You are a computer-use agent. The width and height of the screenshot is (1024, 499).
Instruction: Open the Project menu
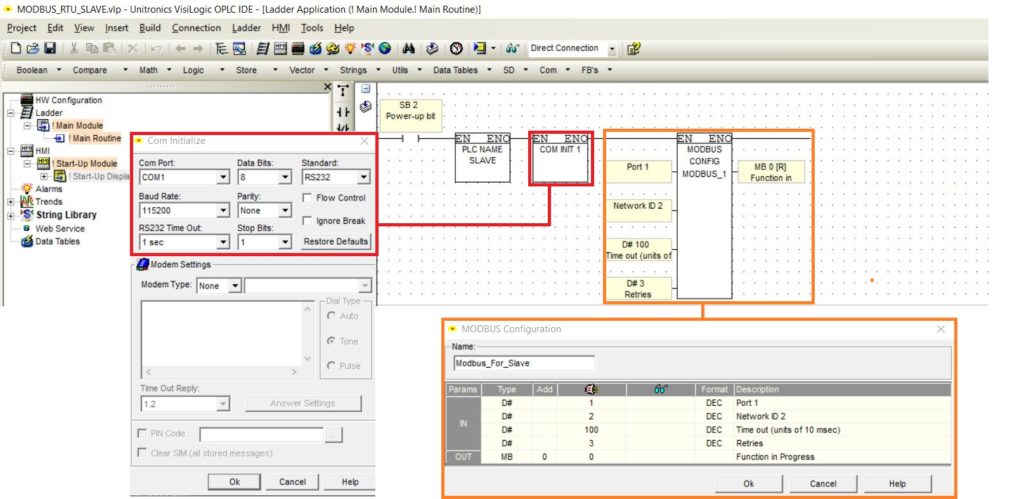tap(22, 28)
